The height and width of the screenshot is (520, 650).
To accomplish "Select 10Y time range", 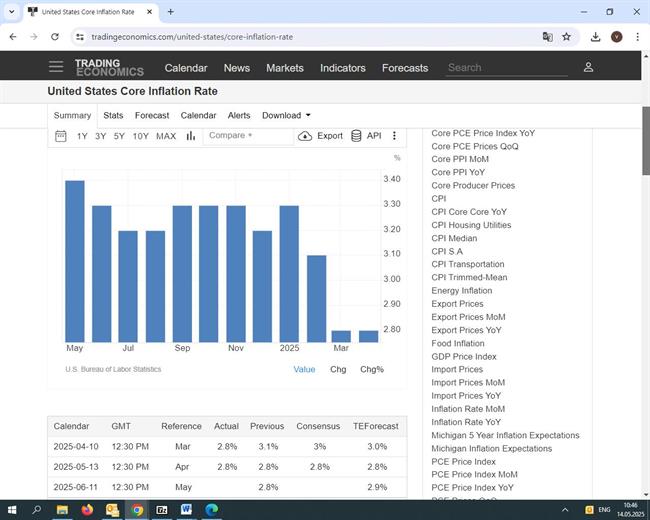I will click(141, 136).
